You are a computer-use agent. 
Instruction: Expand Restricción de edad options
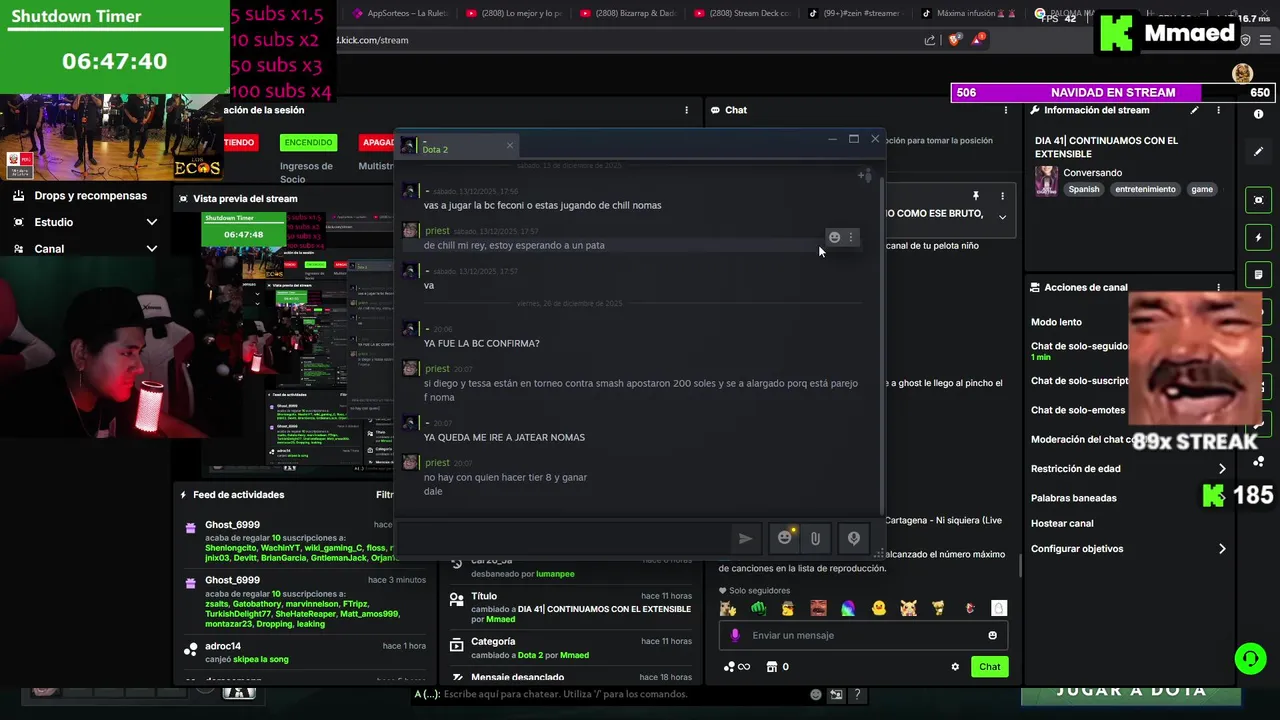pyautogui.click(x=1222, y=469)
